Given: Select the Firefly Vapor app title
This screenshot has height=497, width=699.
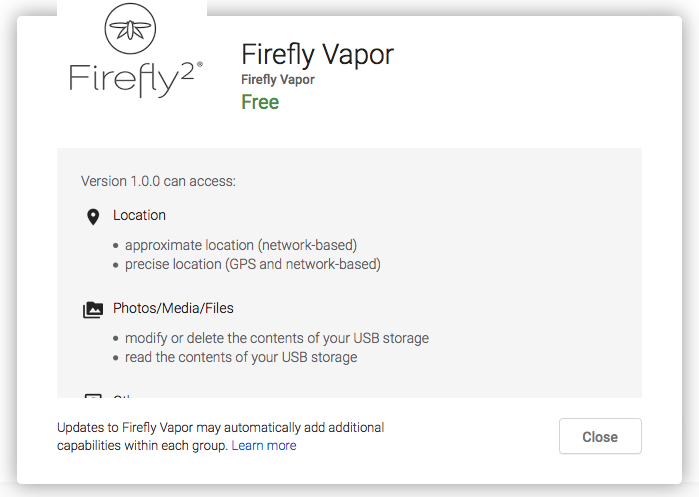Looking at the screenshot, I should [317, 54].
